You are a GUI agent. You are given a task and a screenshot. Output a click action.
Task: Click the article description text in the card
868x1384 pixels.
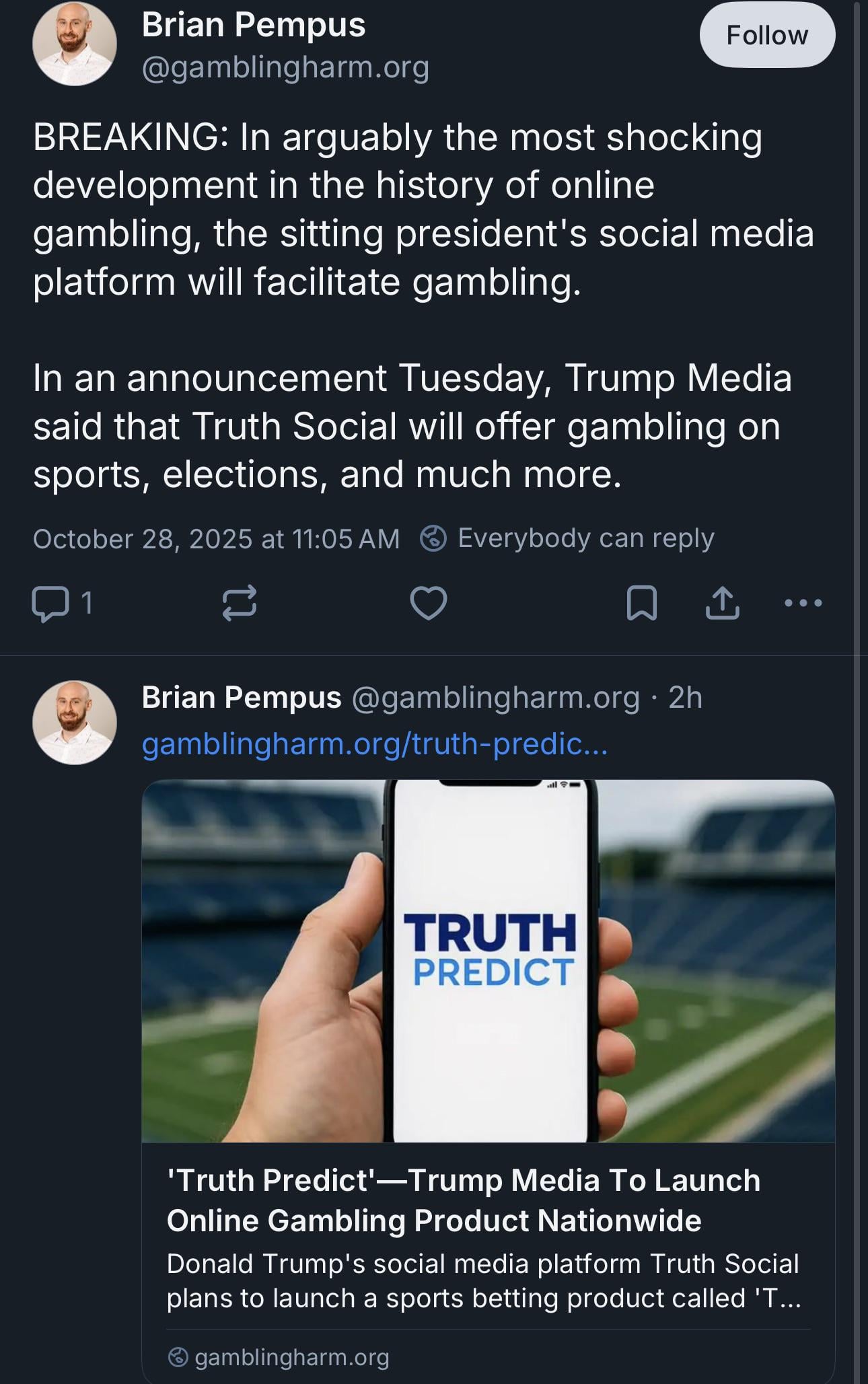(x=483, y=1281)
